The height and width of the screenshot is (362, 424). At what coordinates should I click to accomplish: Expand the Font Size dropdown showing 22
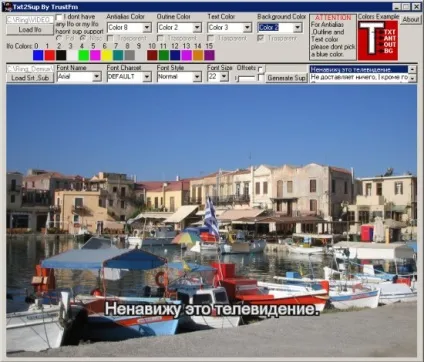pyautogui.click(x=224, y=77)
